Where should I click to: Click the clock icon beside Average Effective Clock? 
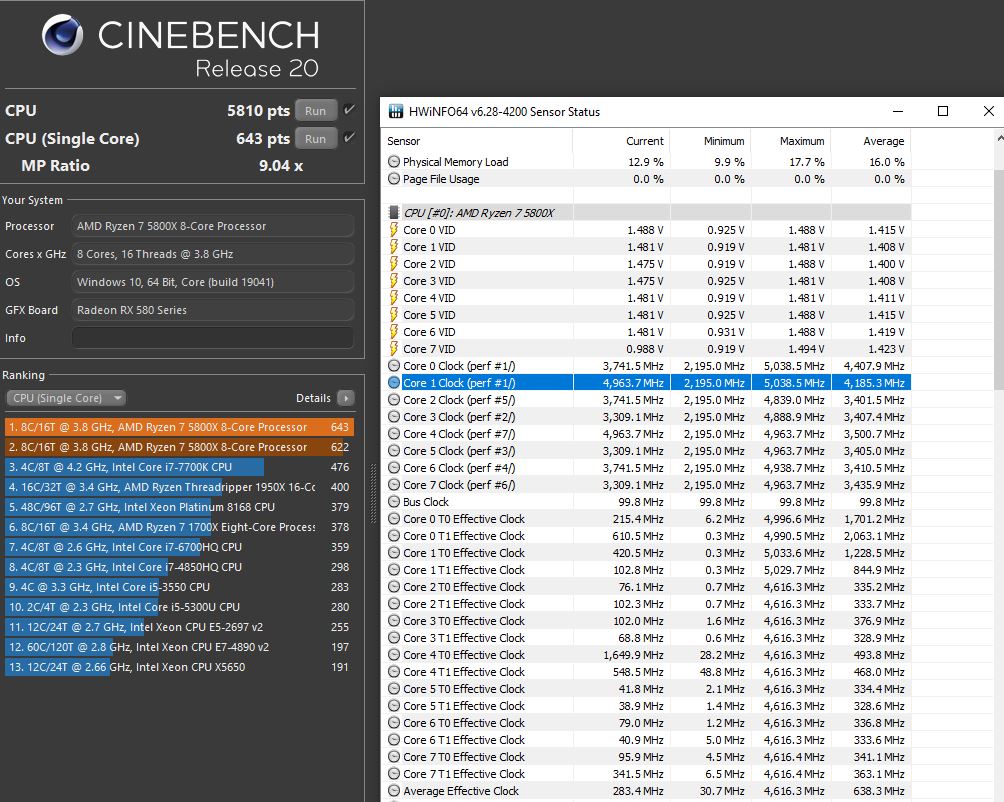[394, 791]
